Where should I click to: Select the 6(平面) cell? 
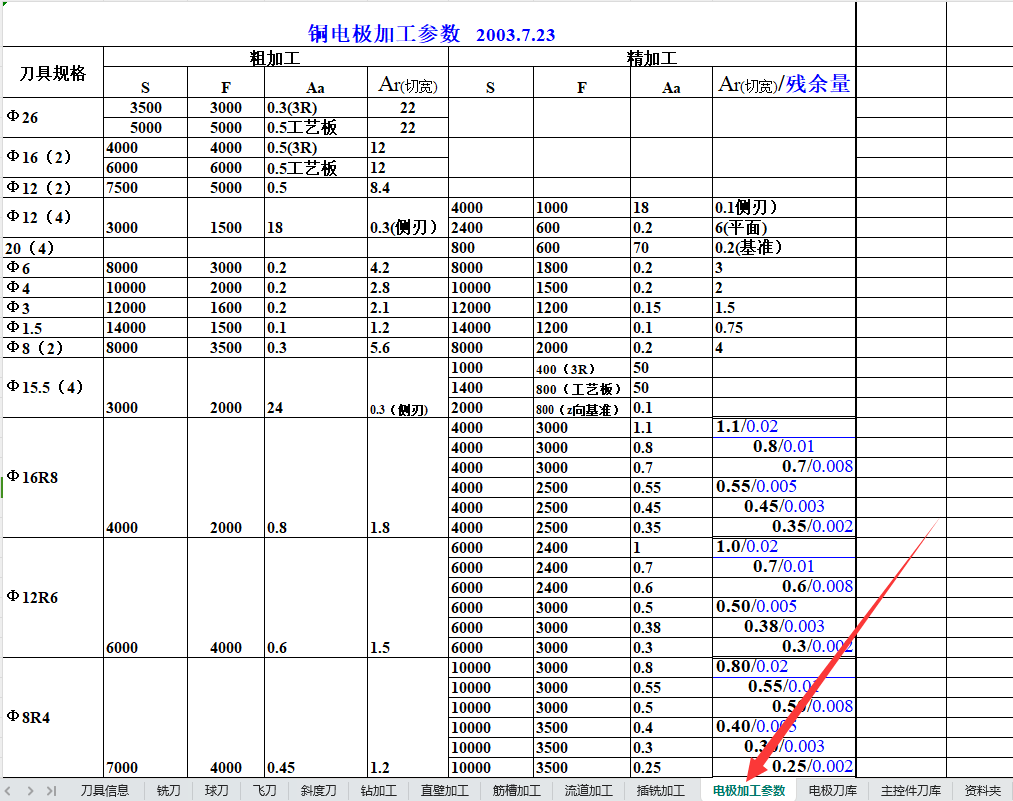point(784,228)
